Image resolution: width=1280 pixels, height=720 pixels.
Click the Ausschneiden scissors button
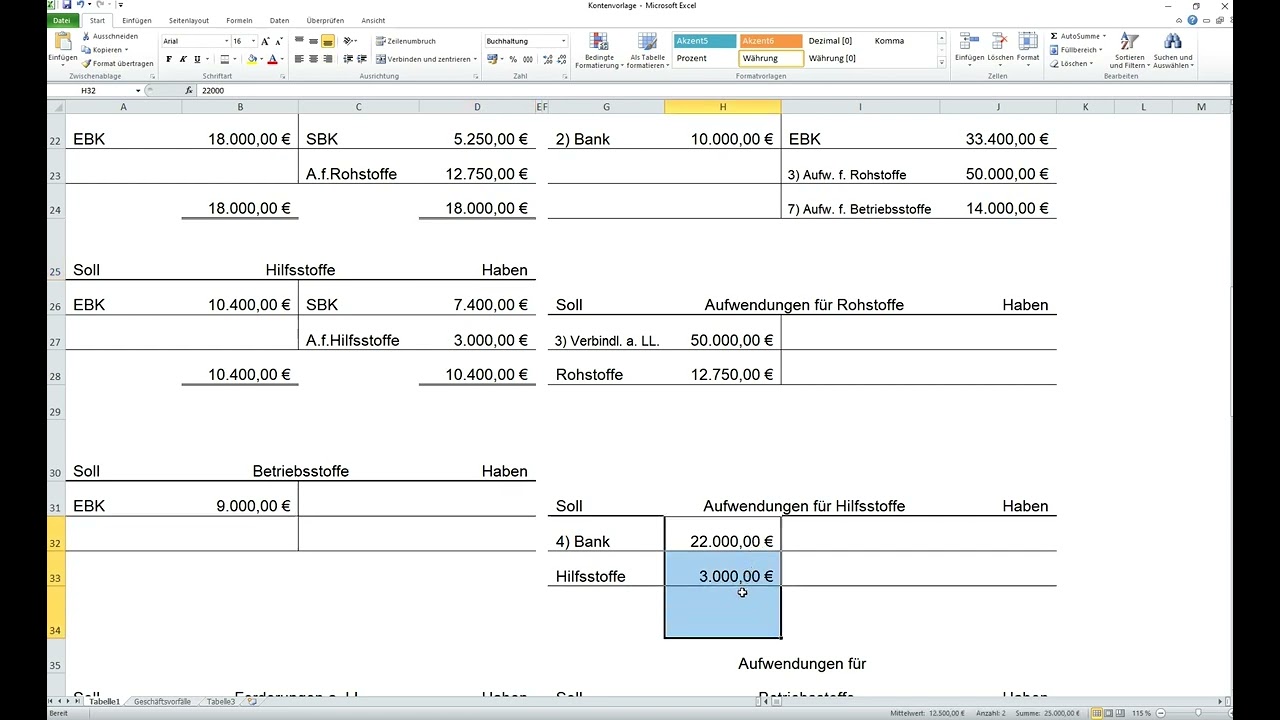(110, 36)
